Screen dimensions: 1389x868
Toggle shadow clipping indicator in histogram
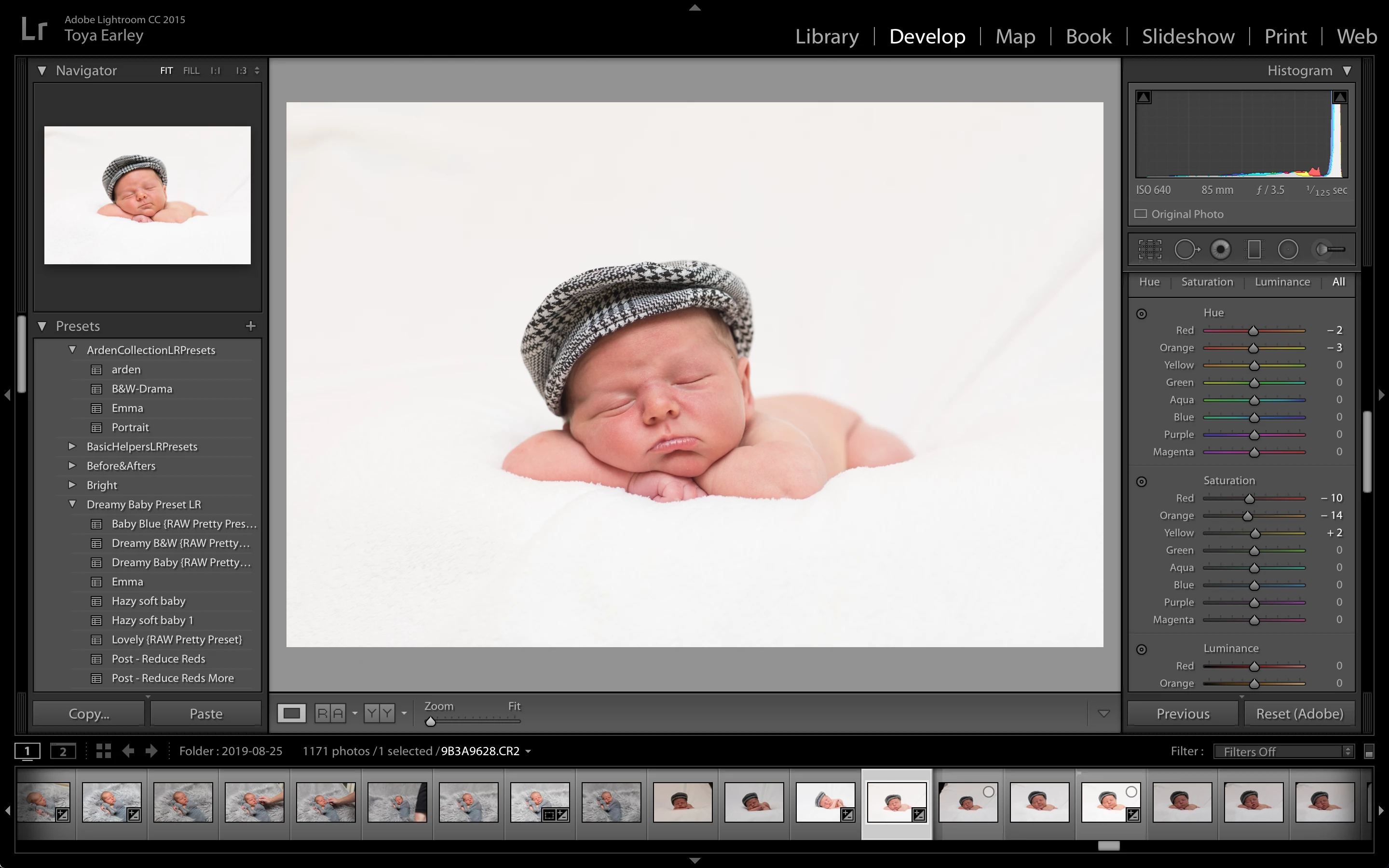coord(1144,97)
